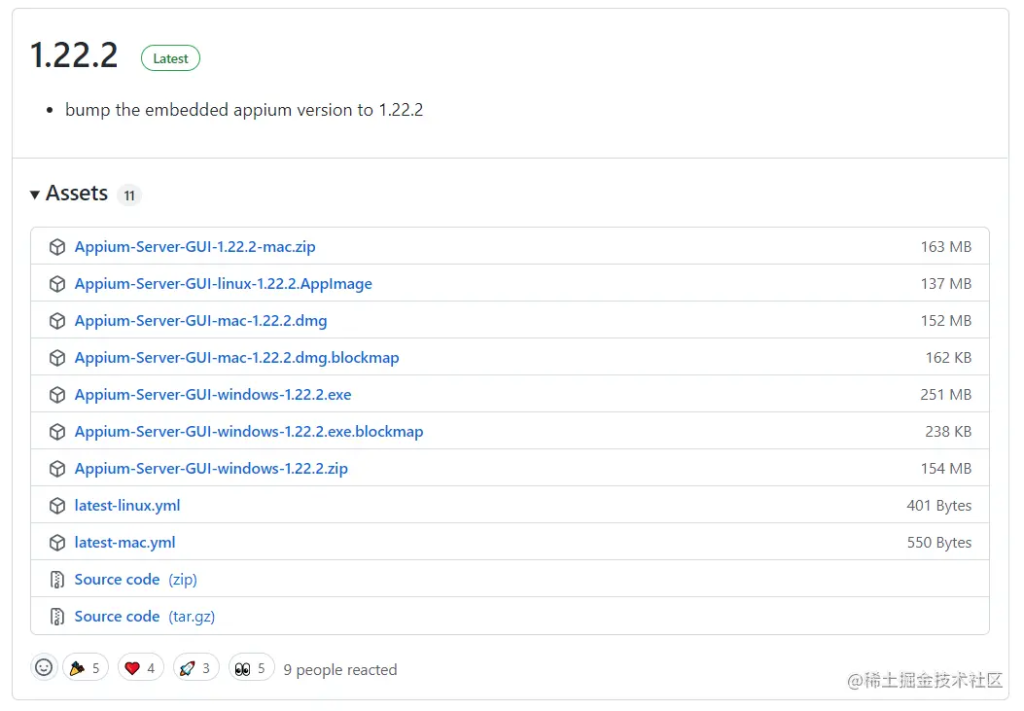Click package icon beside Appium-Server-GUI-windows-1.22.2.zip
This screenshot has height=711, width=1024.
pos(57,469)
